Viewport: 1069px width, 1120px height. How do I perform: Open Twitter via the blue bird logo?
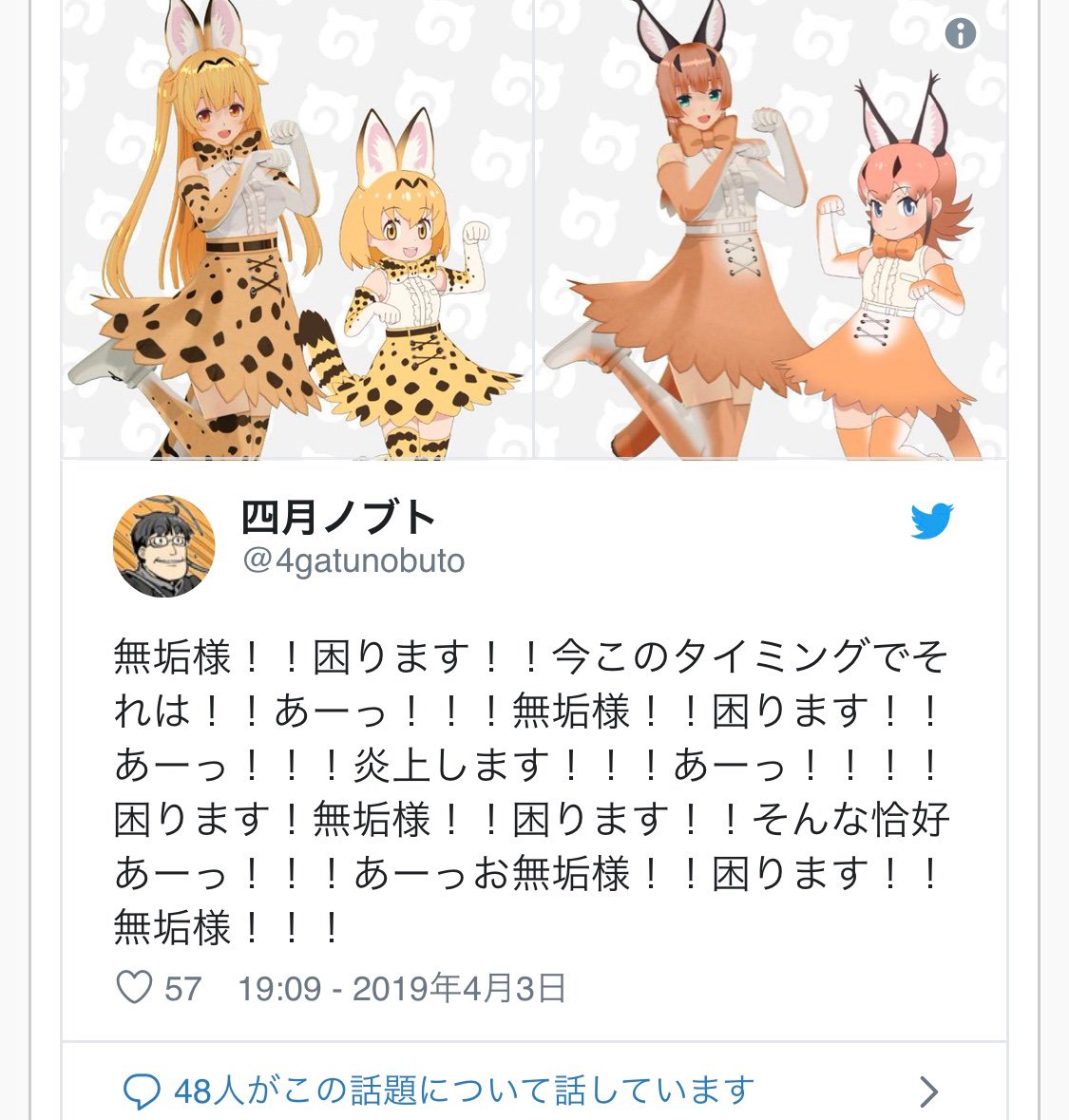coord(932,521)
